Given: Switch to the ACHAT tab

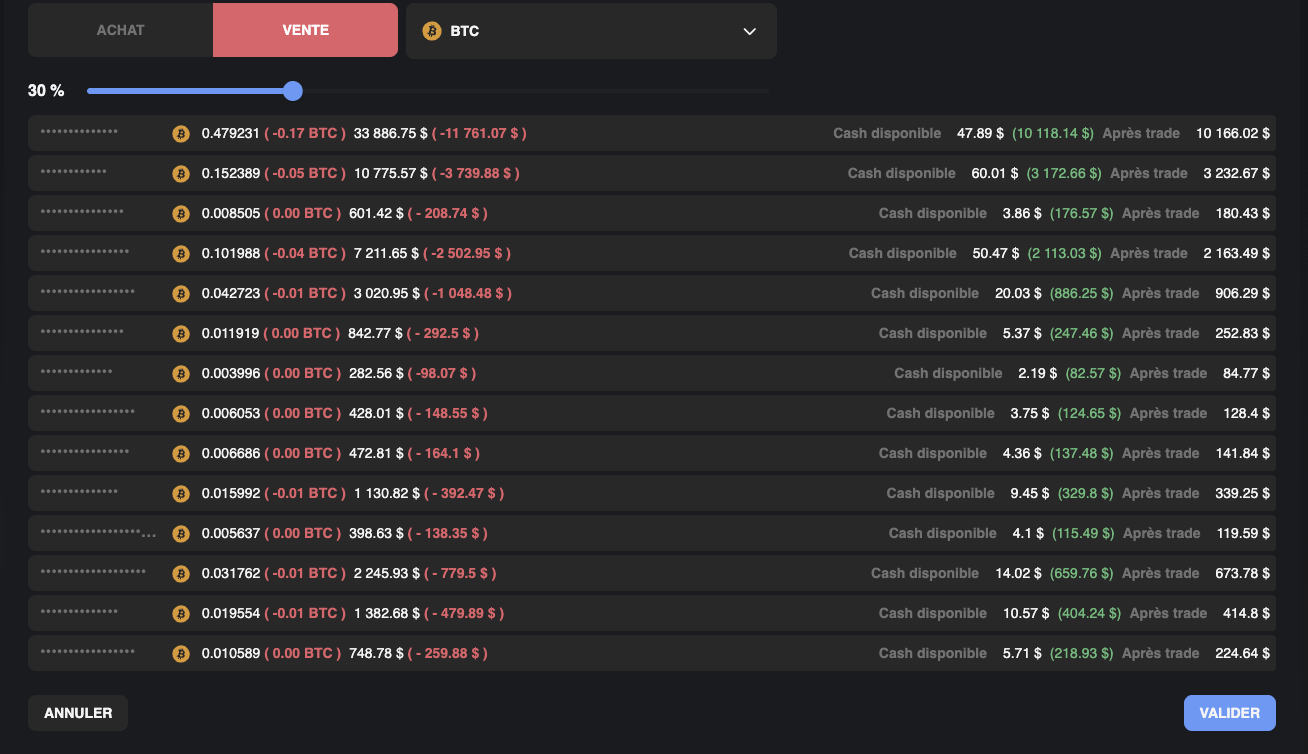Looking at the screenshot, I should tap(120, 30).
